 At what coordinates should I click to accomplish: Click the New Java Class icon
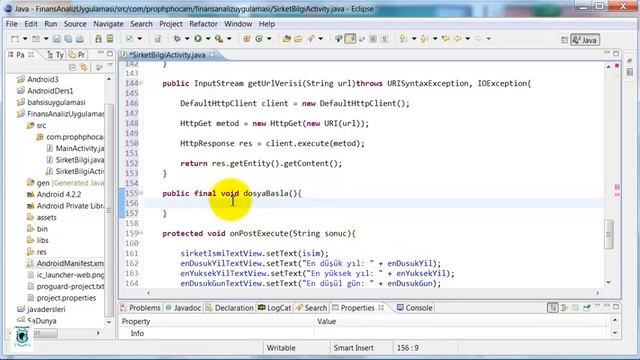tap(259, 39)
